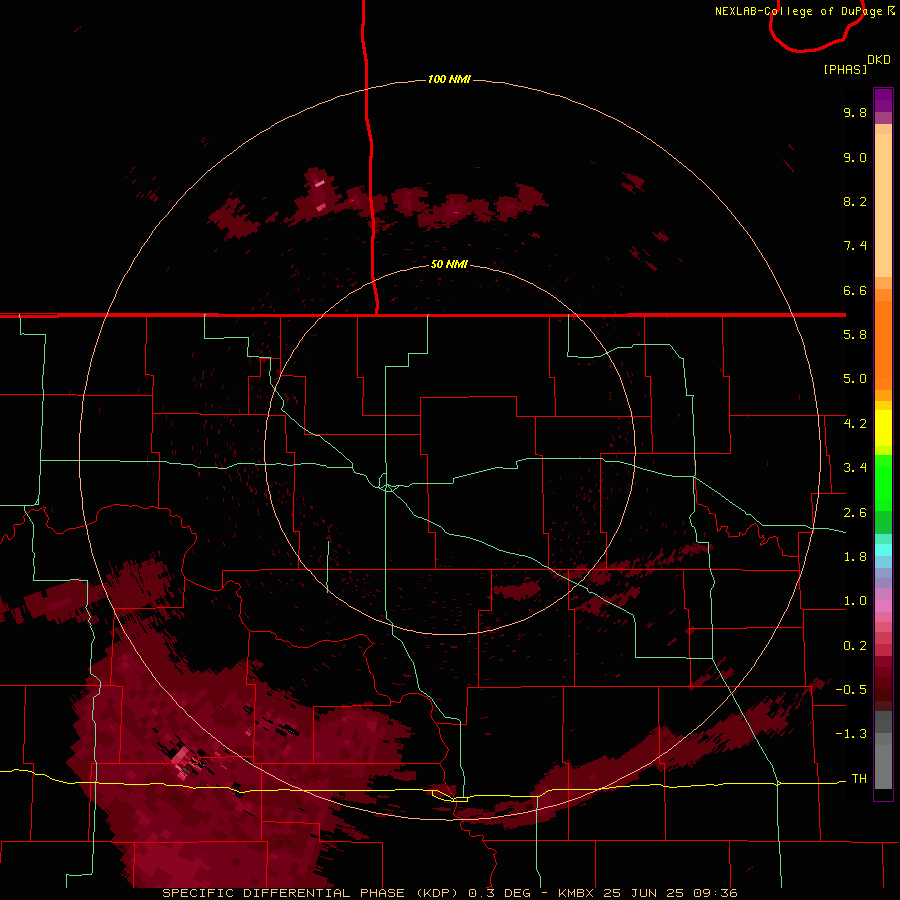Click the bright pink core in southwest storm

(181, 755)
